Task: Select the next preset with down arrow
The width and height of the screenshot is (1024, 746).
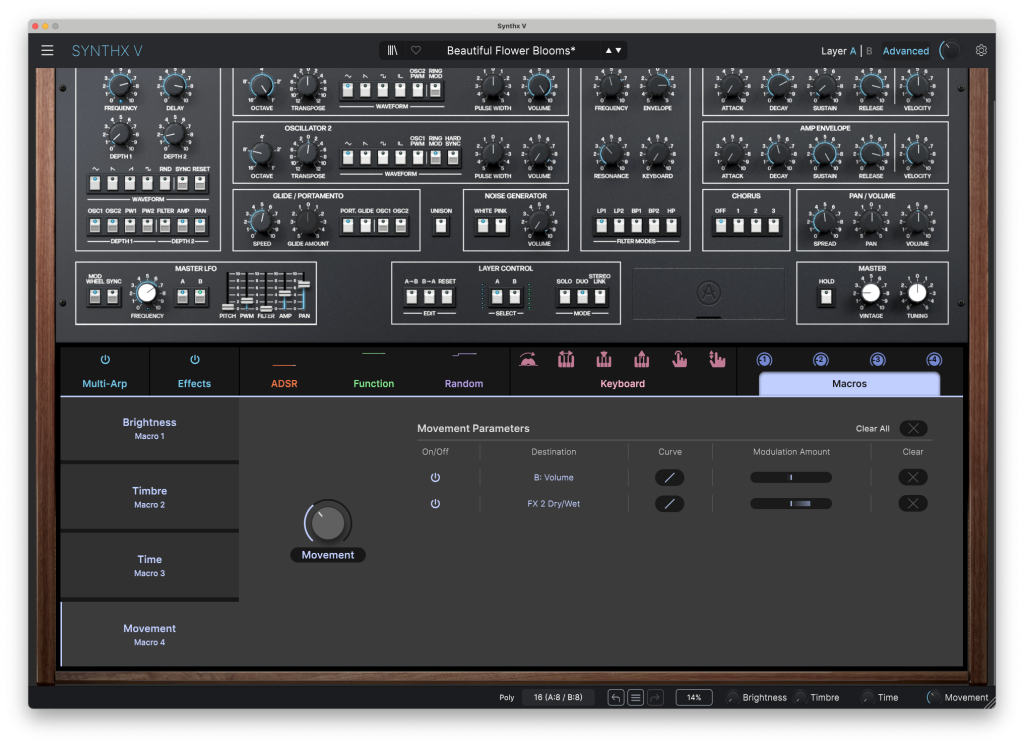Action: coord(618,50)
